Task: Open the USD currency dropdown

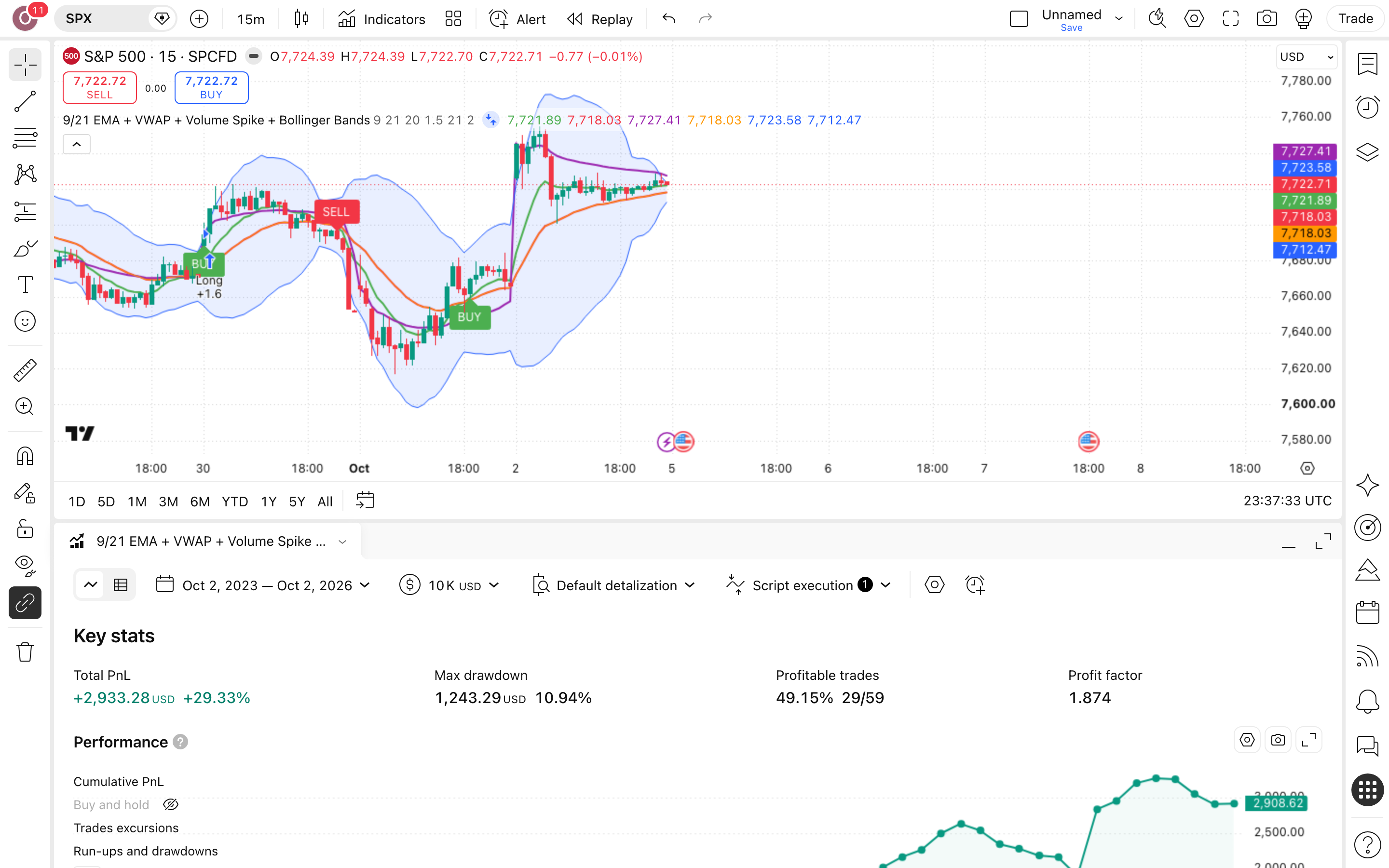Action: (1307, 57)
